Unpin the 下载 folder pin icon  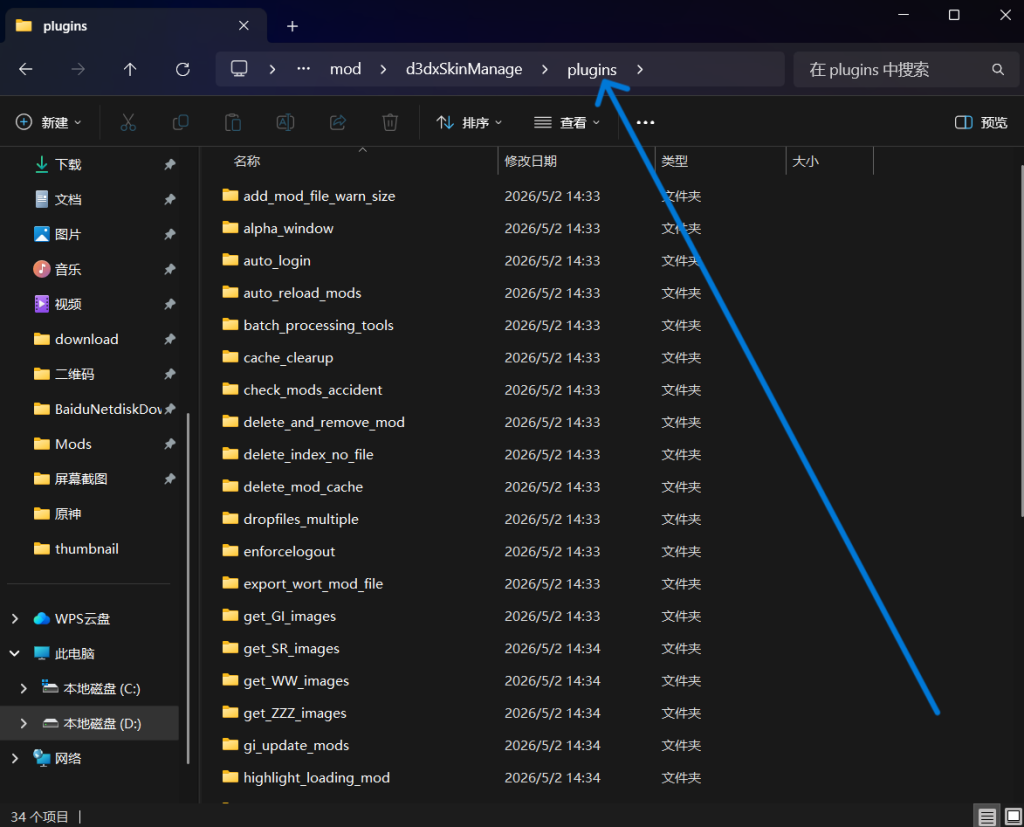(170, 165)
